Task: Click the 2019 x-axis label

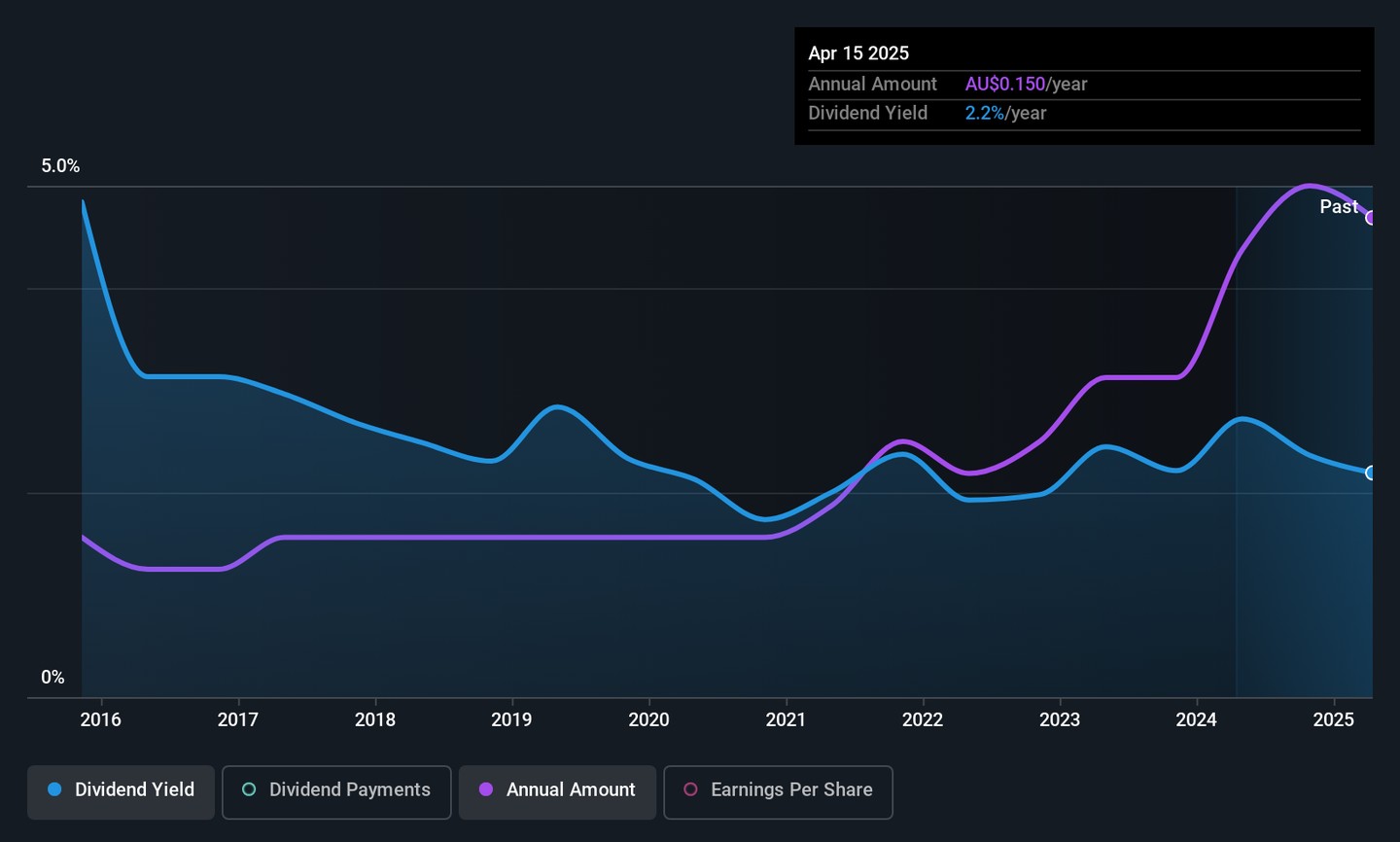Action: 511,719
